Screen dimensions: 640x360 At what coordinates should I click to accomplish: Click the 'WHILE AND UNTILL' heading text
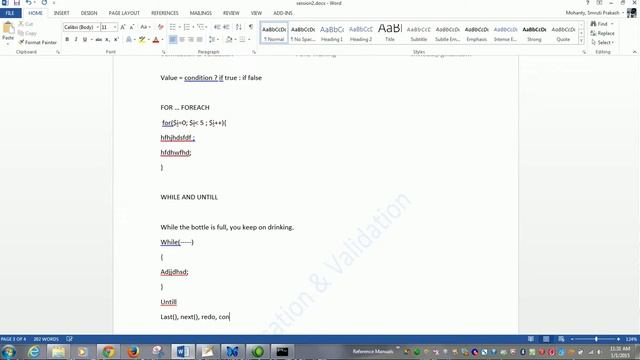point(189,197)
